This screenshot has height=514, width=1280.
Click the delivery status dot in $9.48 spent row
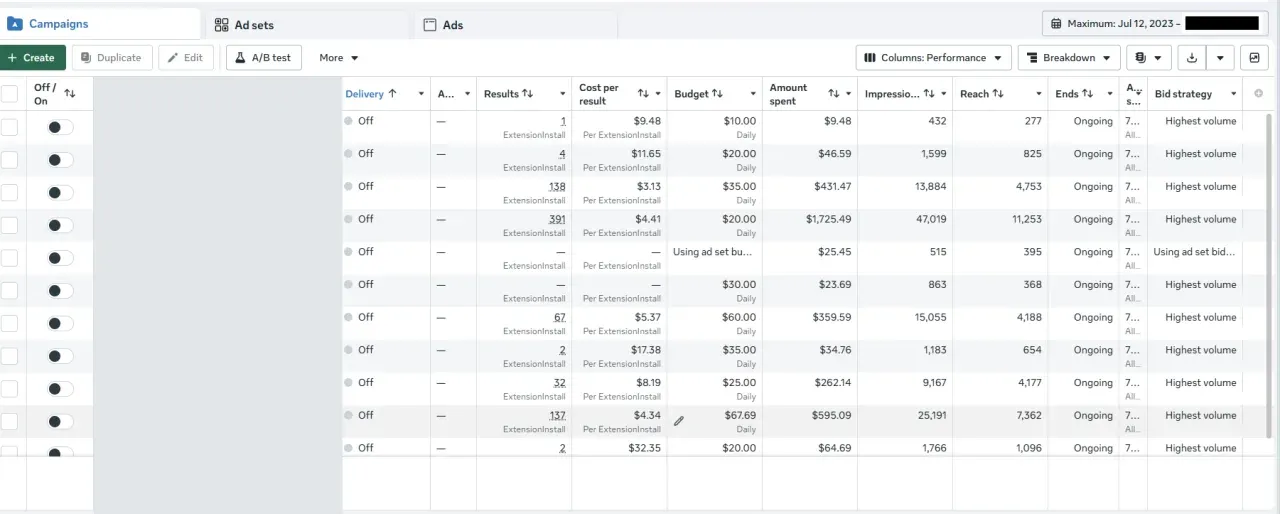[x=349, y=121]
